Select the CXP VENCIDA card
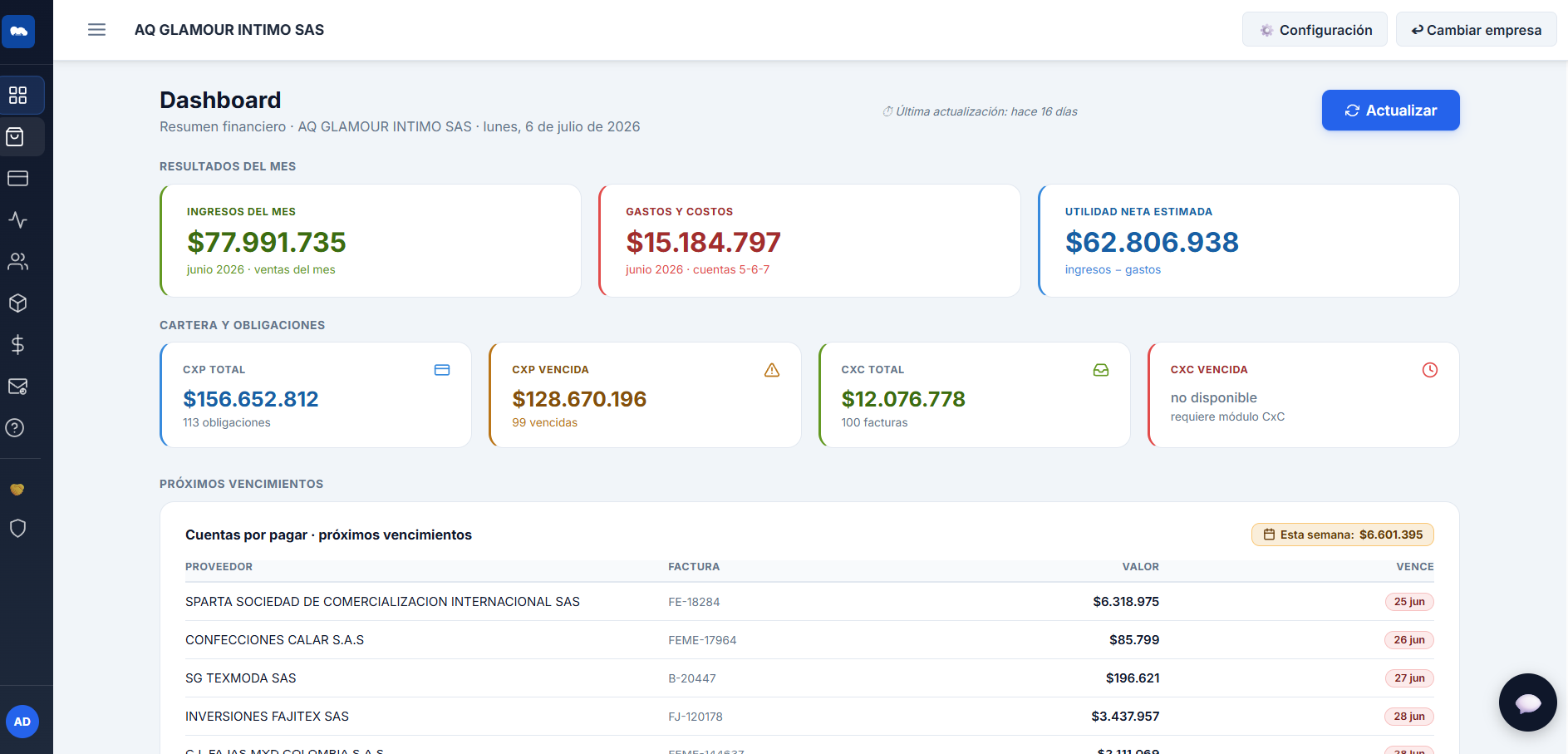The image size is (1568, 754). [645, 395]
